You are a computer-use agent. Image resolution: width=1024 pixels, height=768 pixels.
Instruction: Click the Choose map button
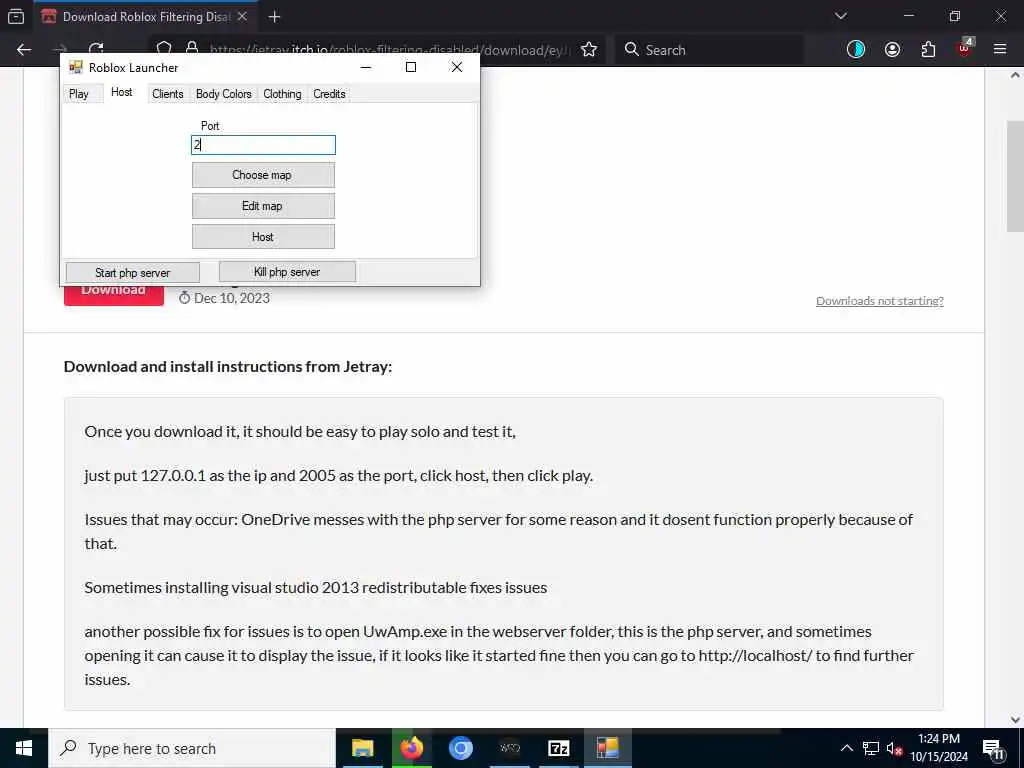(263, 175)
